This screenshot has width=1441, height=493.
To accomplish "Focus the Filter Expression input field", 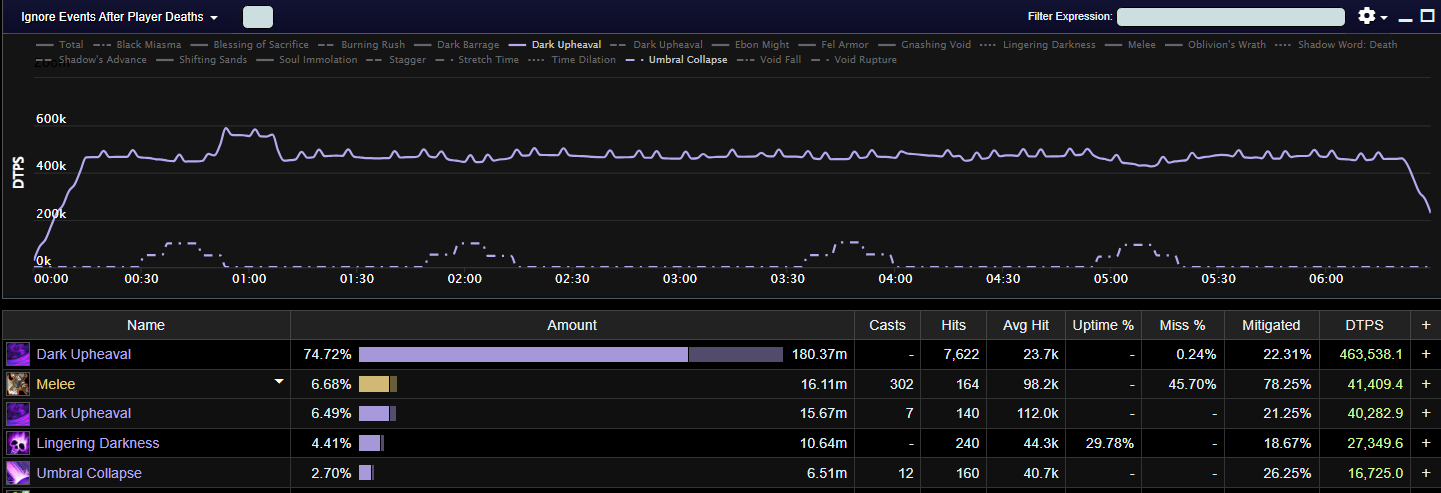I will pyautogui.click(x=1231, y=16).
